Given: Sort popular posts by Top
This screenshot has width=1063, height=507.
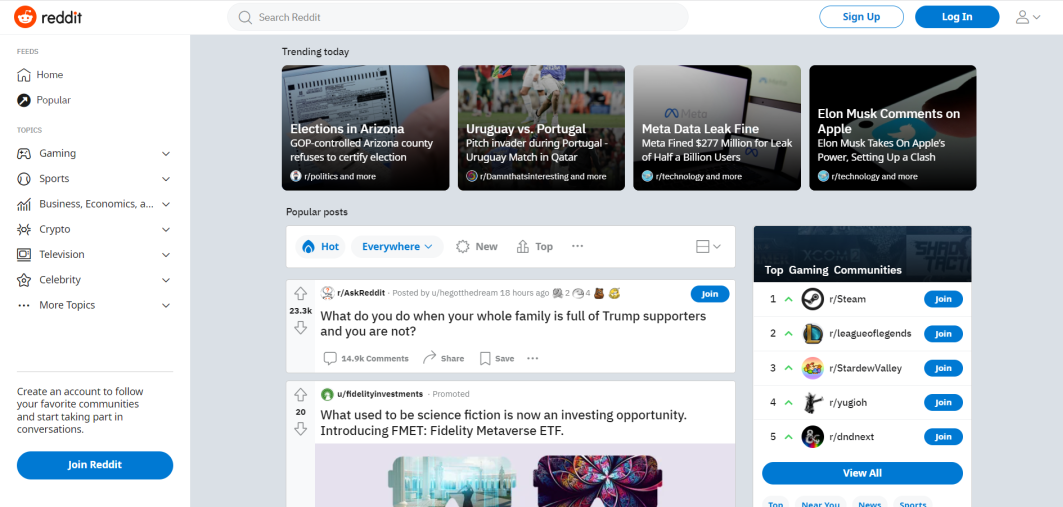Looking at the screenshot, I should (x=534, y=247).
